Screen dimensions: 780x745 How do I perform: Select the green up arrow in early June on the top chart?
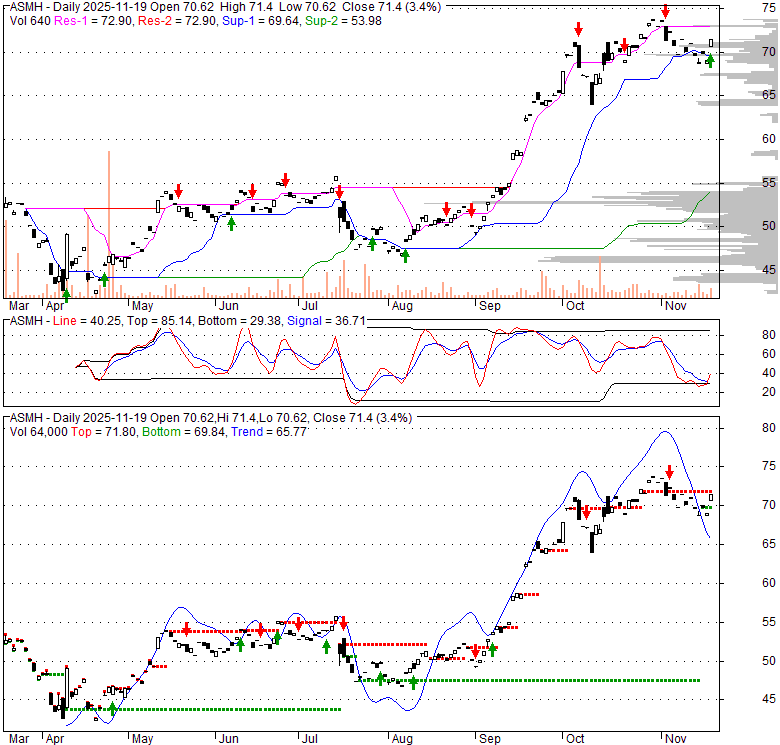[x=231, y=223]
